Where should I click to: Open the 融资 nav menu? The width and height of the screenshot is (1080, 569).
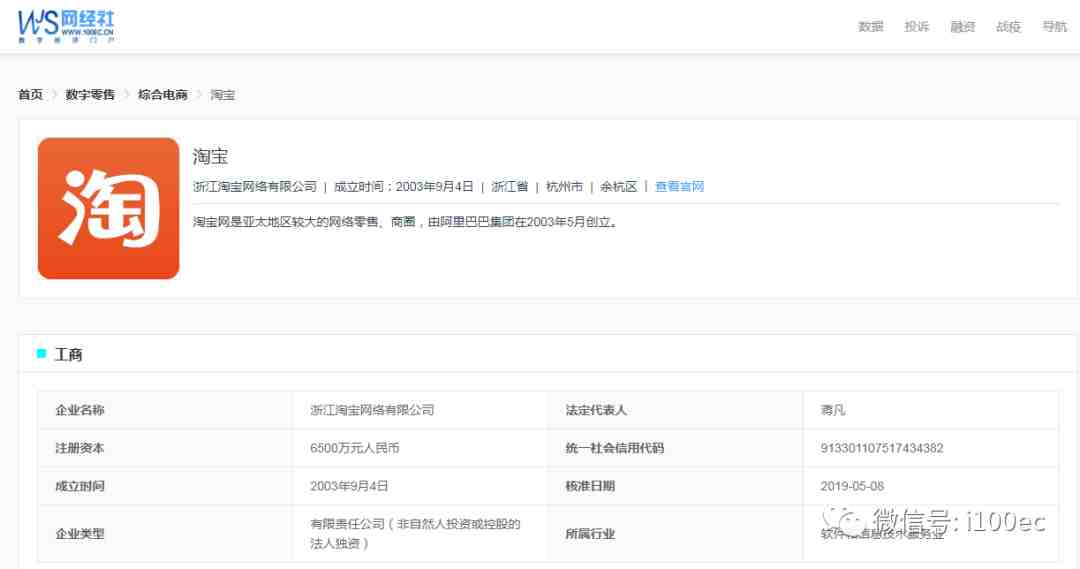(x=963, y=27)
